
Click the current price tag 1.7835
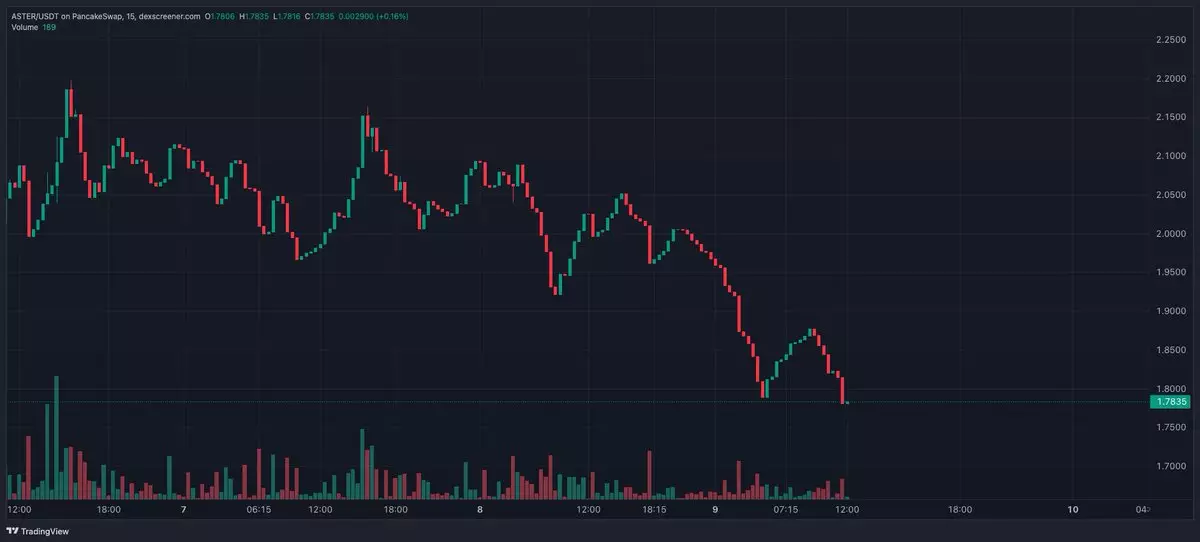(x=1170, y=402)
